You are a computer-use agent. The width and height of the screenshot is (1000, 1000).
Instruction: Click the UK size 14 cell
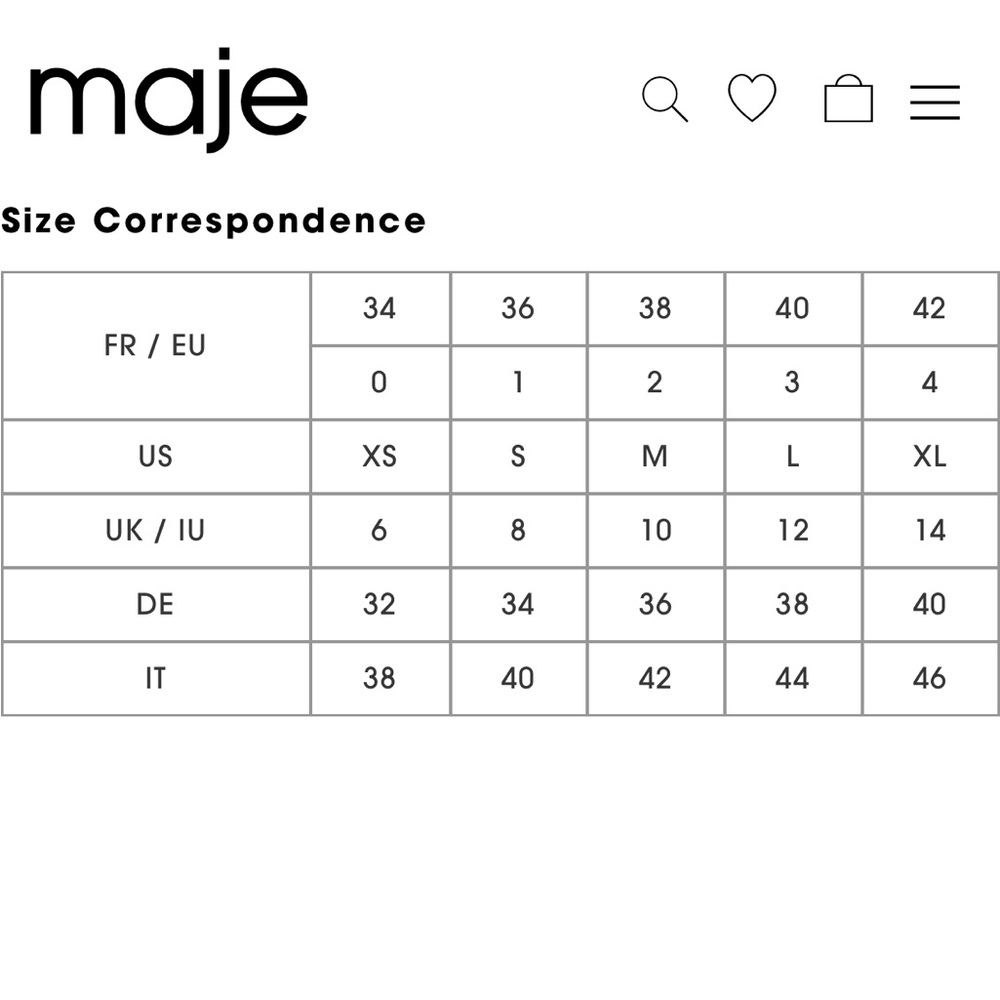click(930, 531)
